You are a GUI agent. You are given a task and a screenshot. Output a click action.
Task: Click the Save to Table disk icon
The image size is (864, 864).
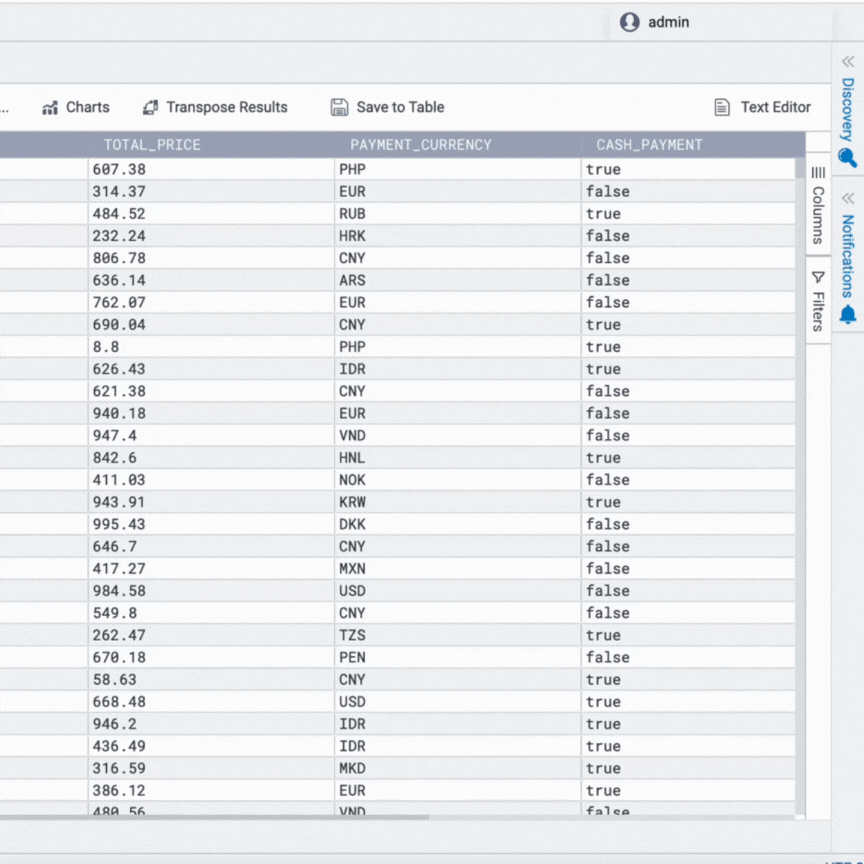[339, 107]
